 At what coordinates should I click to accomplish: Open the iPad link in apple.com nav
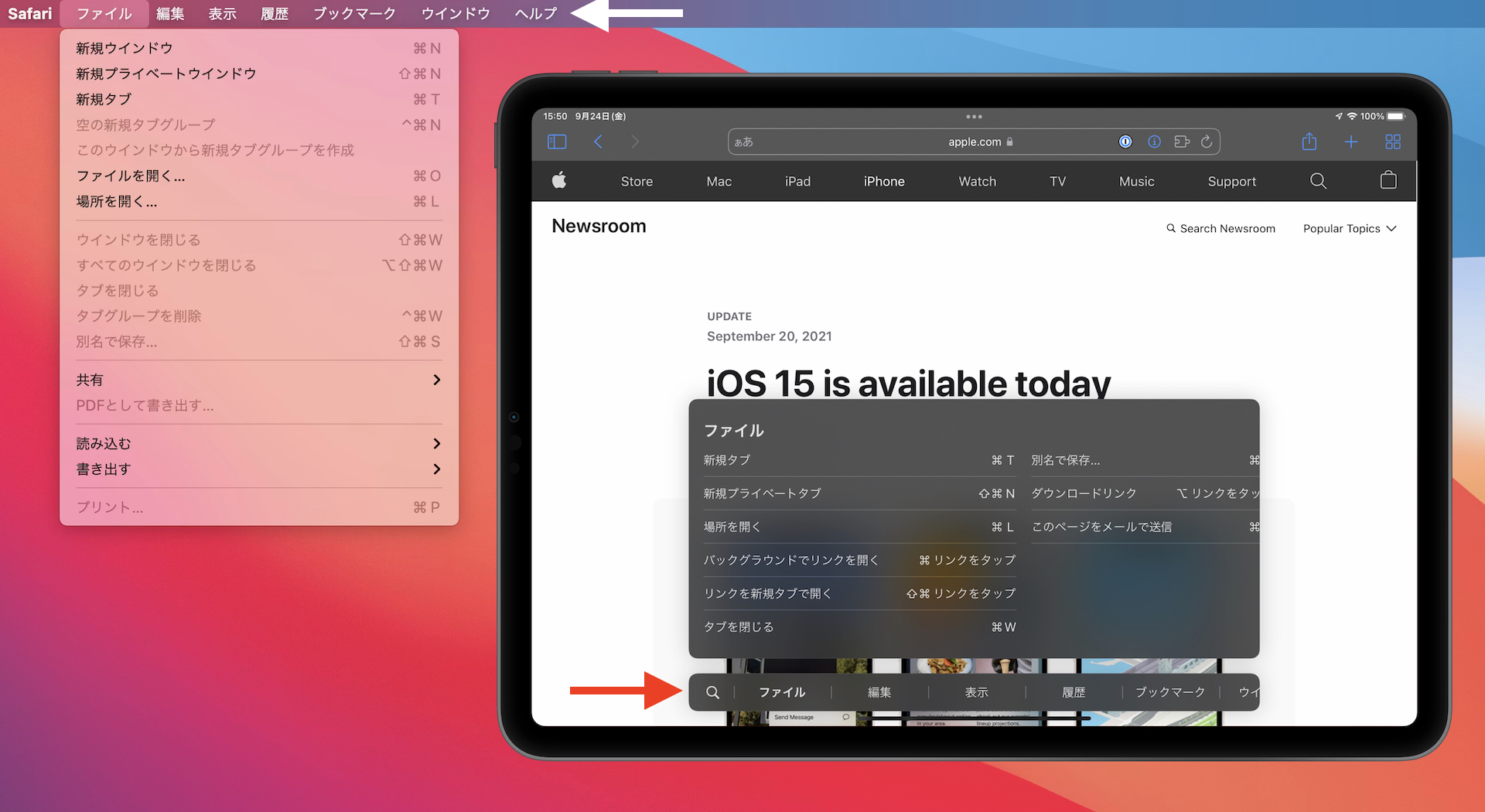coord(797,181)
